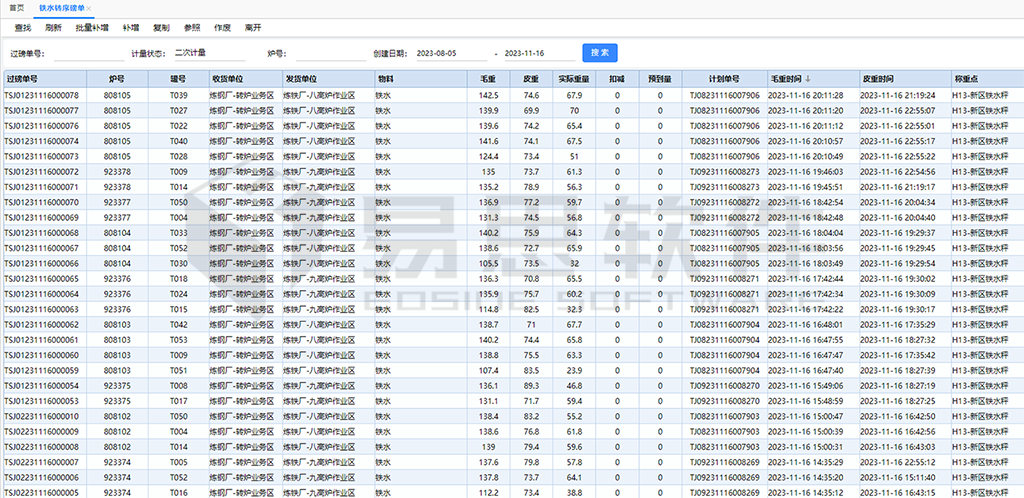Image resolution: width=1024 pixels, height=498 pixels.
Task: Open the 计量状态 dropdown showing 二次计量
Action: pos(208,53)
